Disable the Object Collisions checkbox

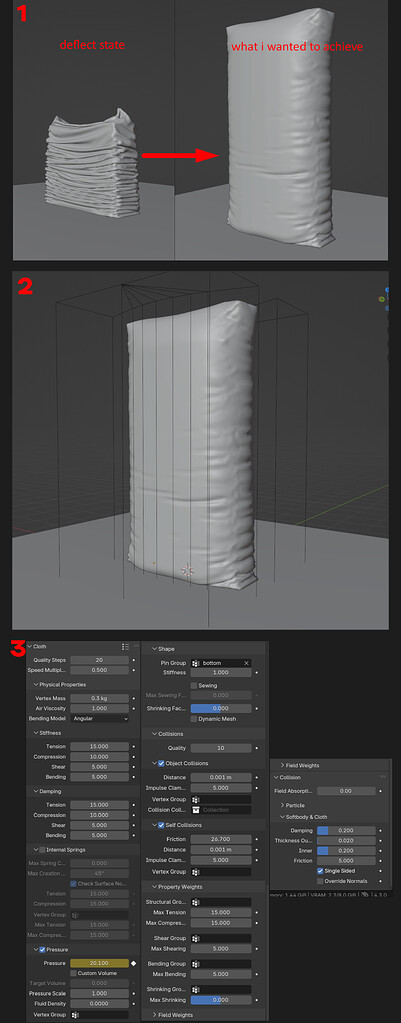pos(161,763)
